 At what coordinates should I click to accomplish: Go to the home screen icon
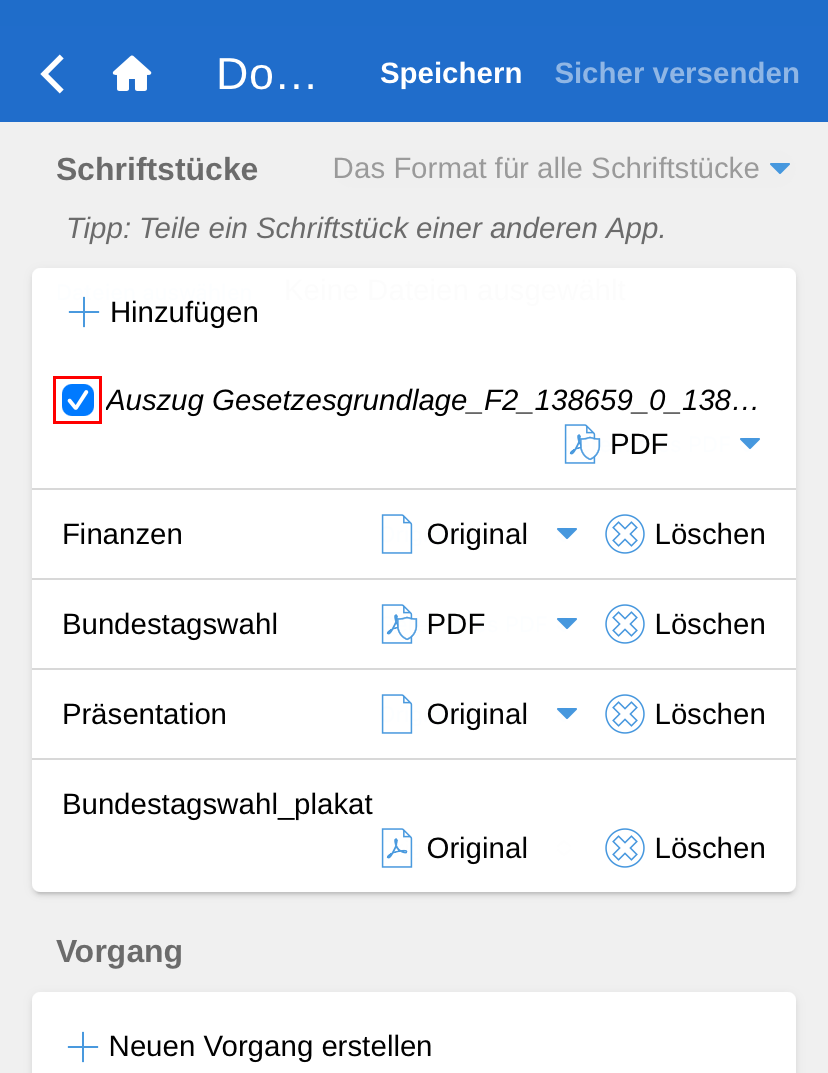[x=132, y=74]
